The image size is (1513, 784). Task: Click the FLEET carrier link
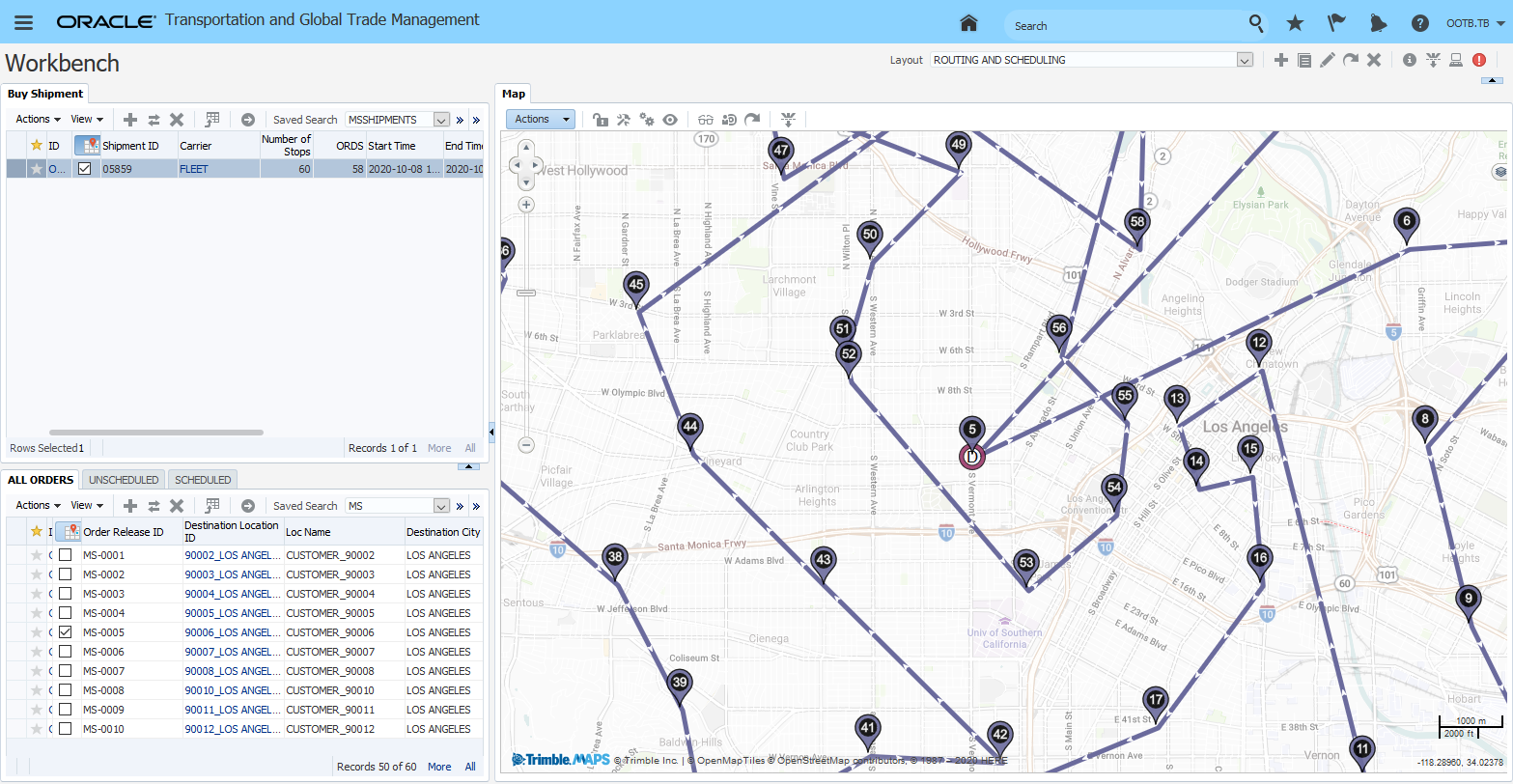tap(193, 169)
